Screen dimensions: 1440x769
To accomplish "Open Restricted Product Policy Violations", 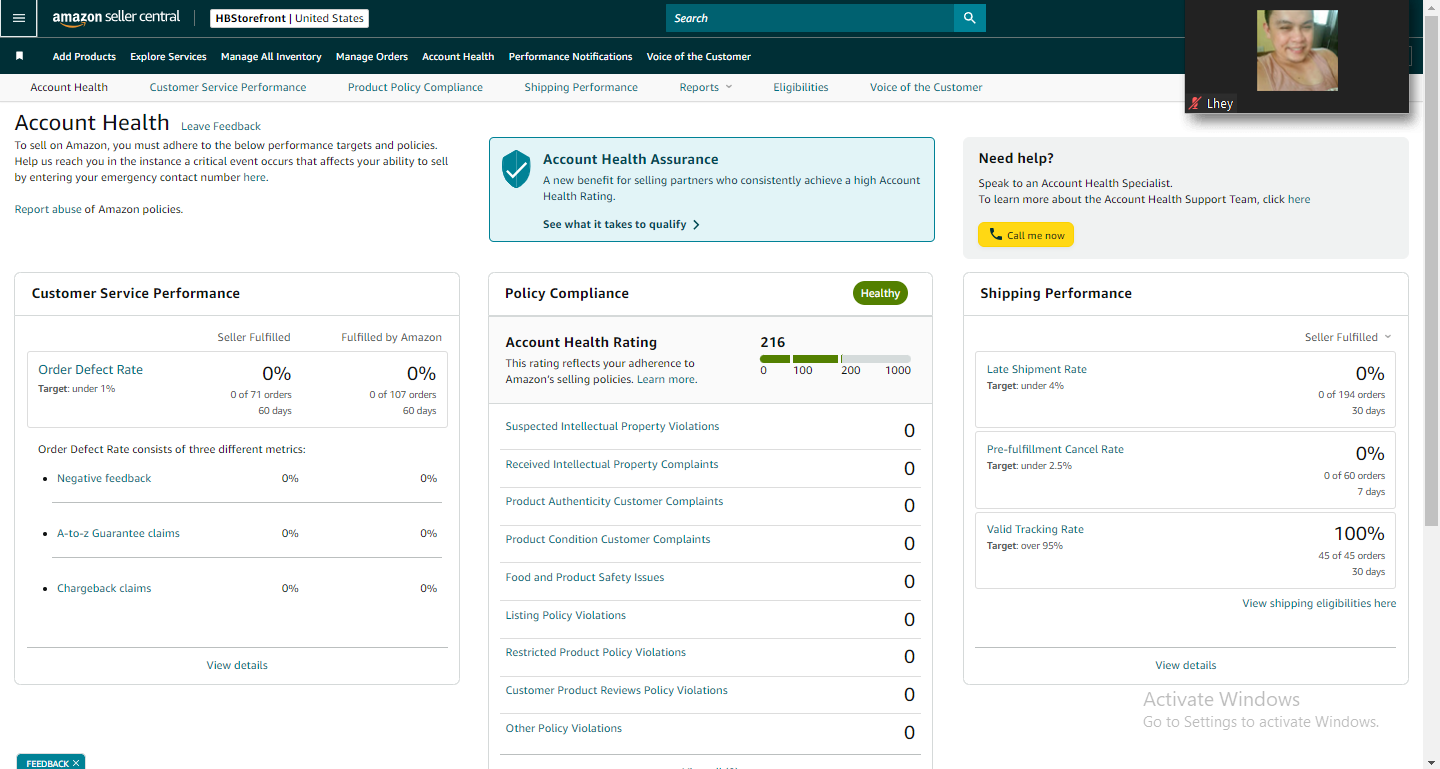I will click(596, 652).
